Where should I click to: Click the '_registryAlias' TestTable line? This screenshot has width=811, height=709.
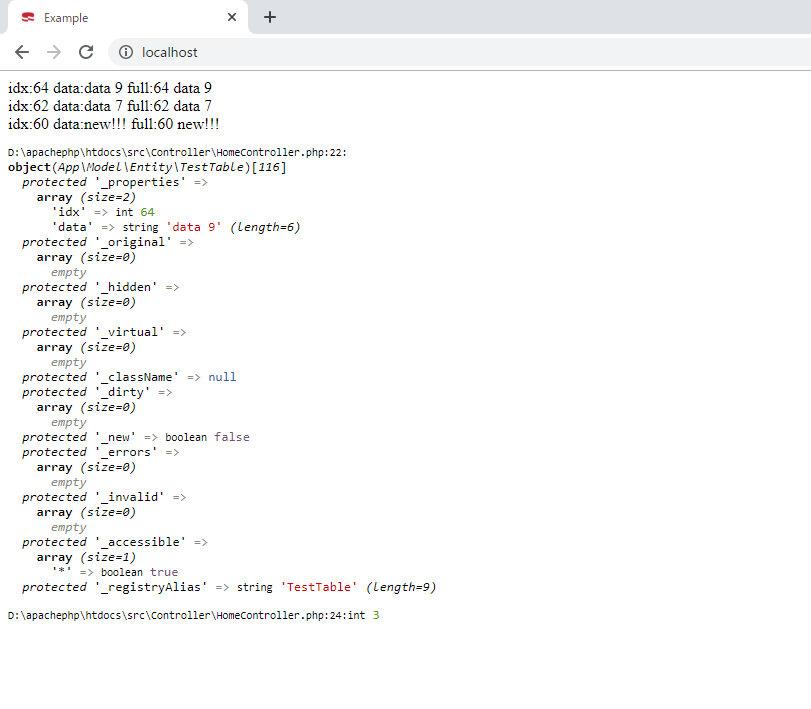pos(228,587)
